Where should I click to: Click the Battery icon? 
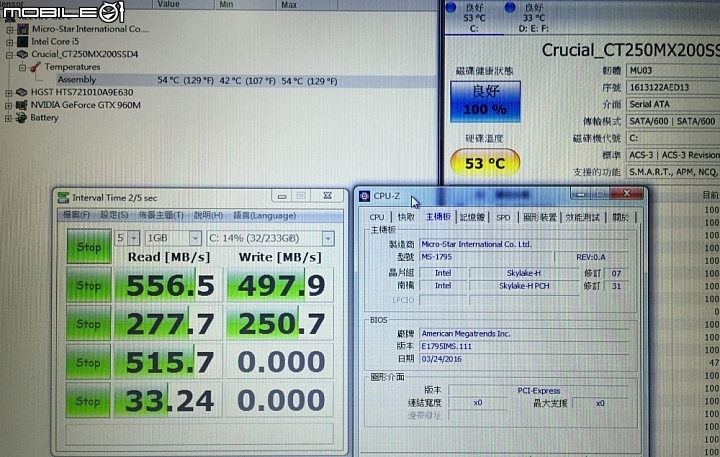click(21, 118)
